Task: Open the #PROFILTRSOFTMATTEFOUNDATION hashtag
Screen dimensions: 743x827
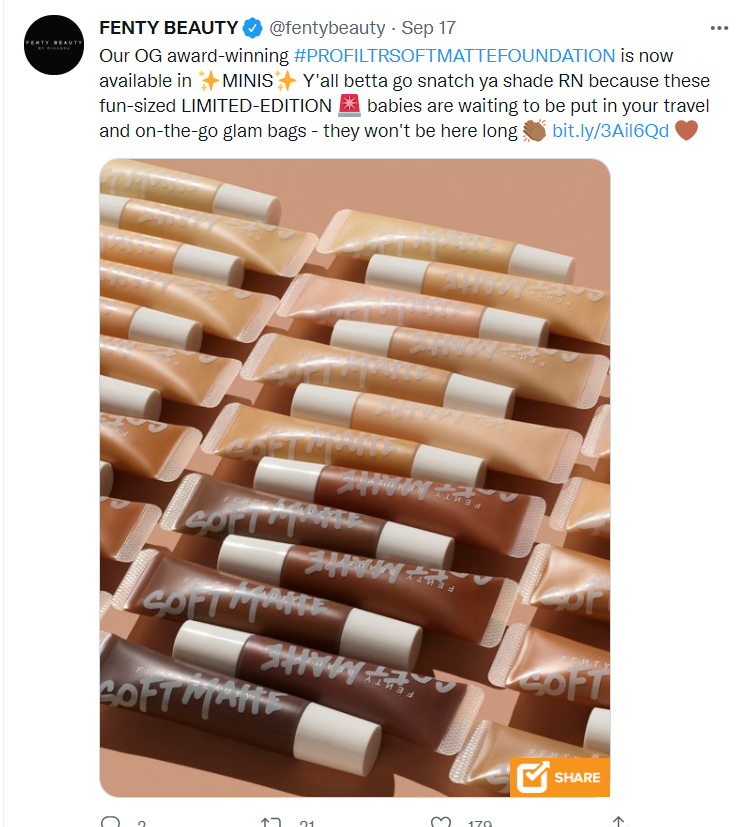Action: click(x=454, y=55)
